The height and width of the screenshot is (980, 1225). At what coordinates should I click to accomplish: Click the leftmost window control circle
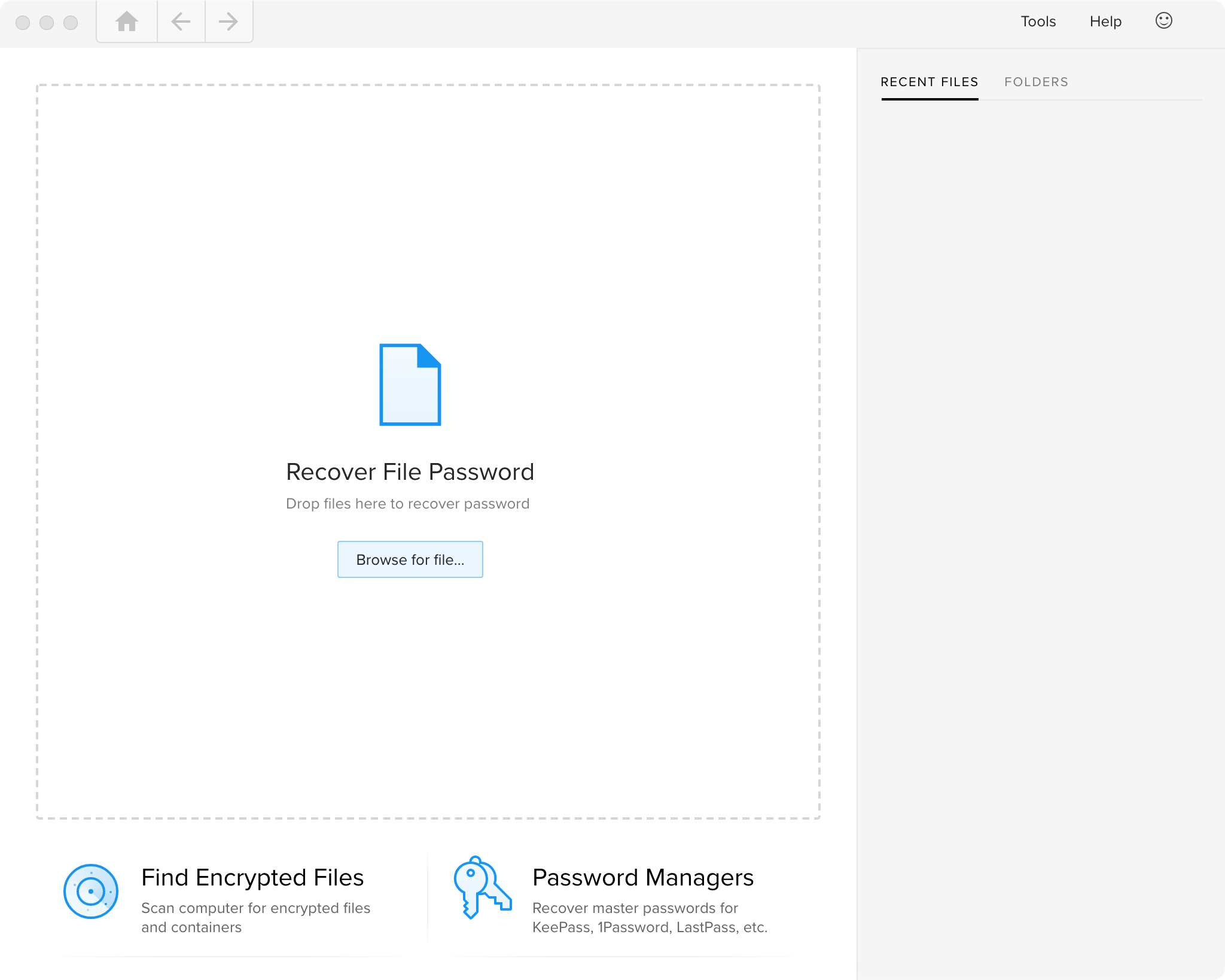[23, 23]
